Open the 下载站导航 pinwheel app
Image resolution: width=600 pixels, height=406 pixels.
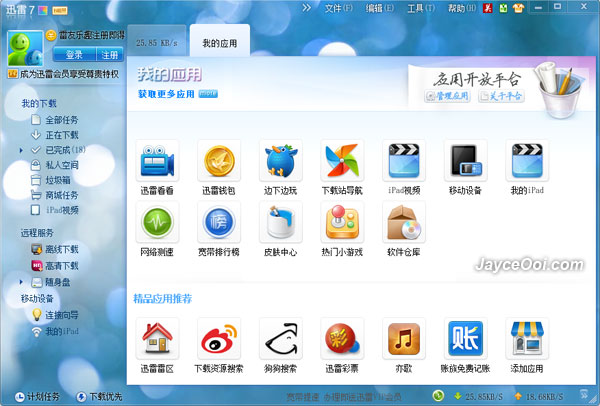pos(342,161)
